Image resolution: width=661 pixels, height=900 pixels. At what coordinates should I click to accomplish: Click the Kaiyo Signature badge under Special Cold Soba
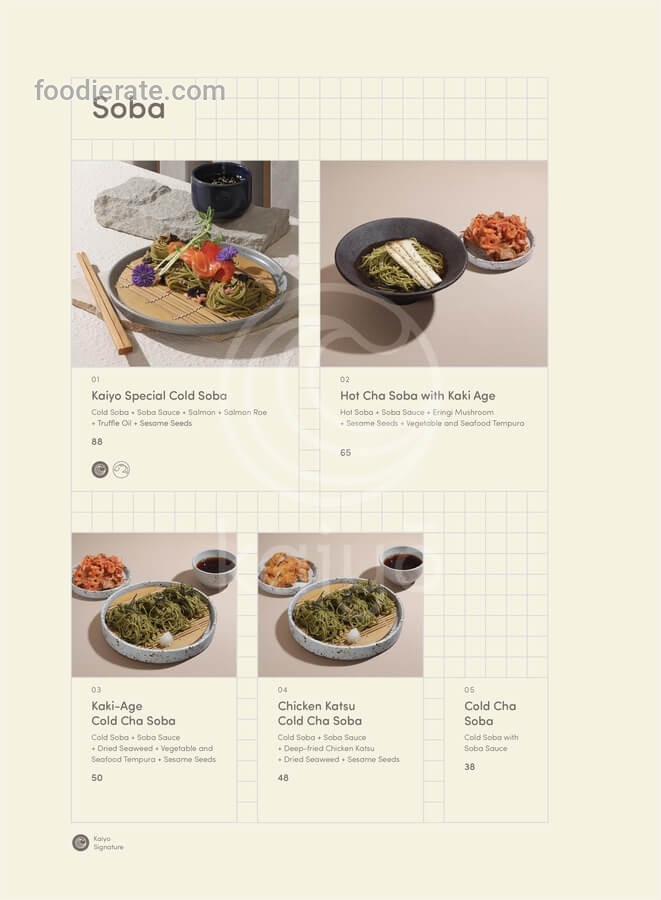[100, 470]
